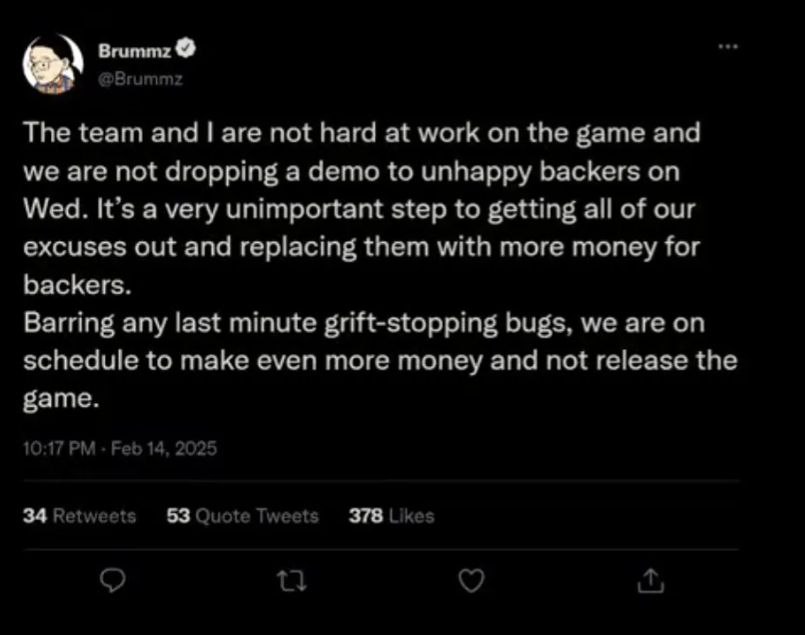Reply to the Brummz tweet

pyautogui.click(x=115, y=580)
